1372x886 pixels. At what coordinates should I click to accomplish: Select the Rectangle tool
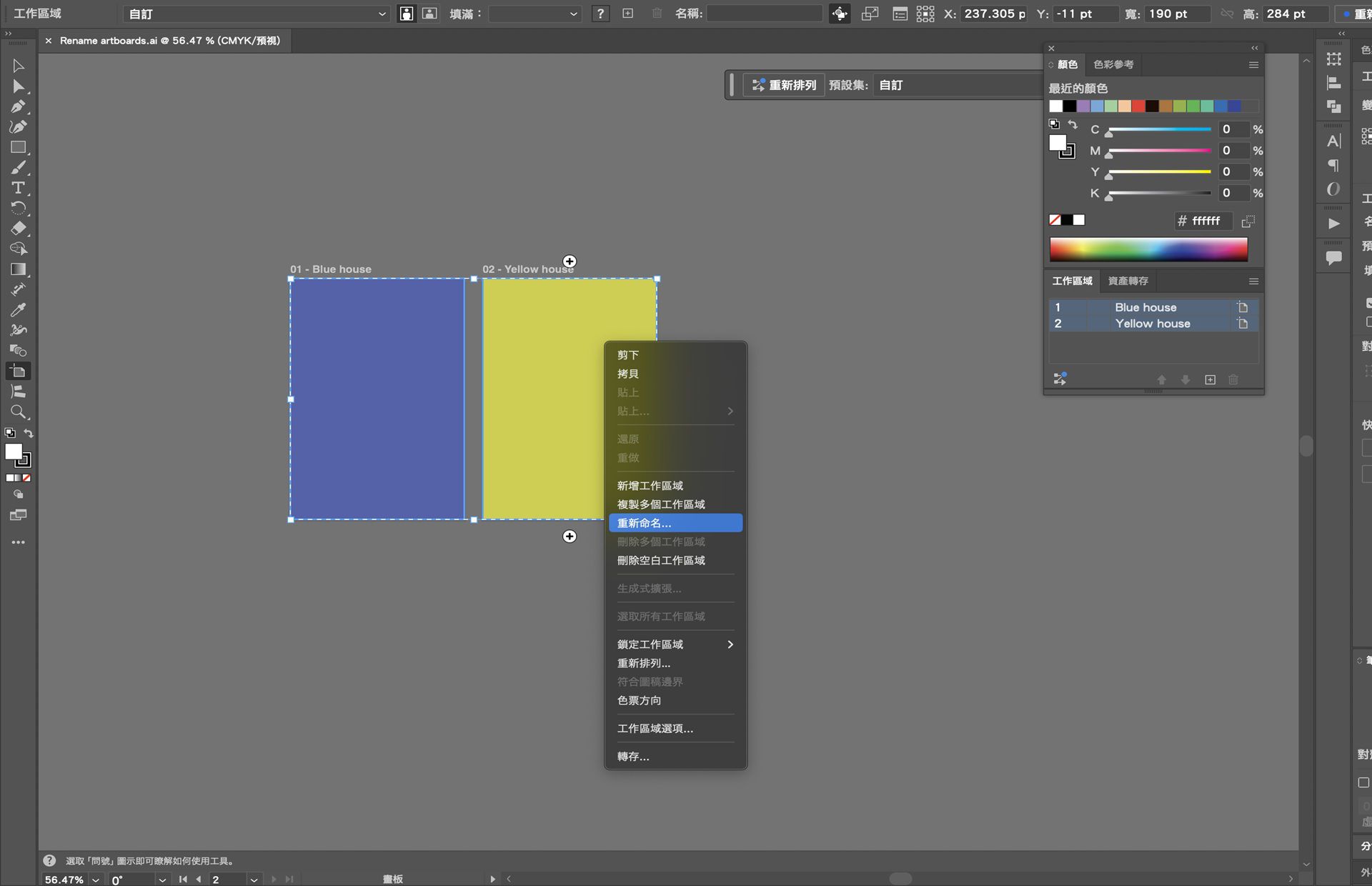18,147
